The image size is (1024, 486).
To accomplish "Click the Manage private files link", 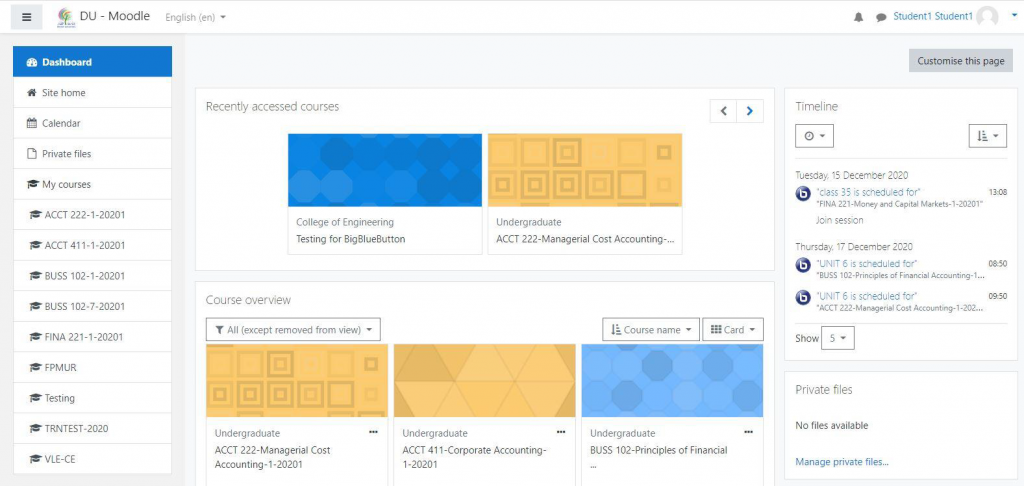I will tap(841, 462).
